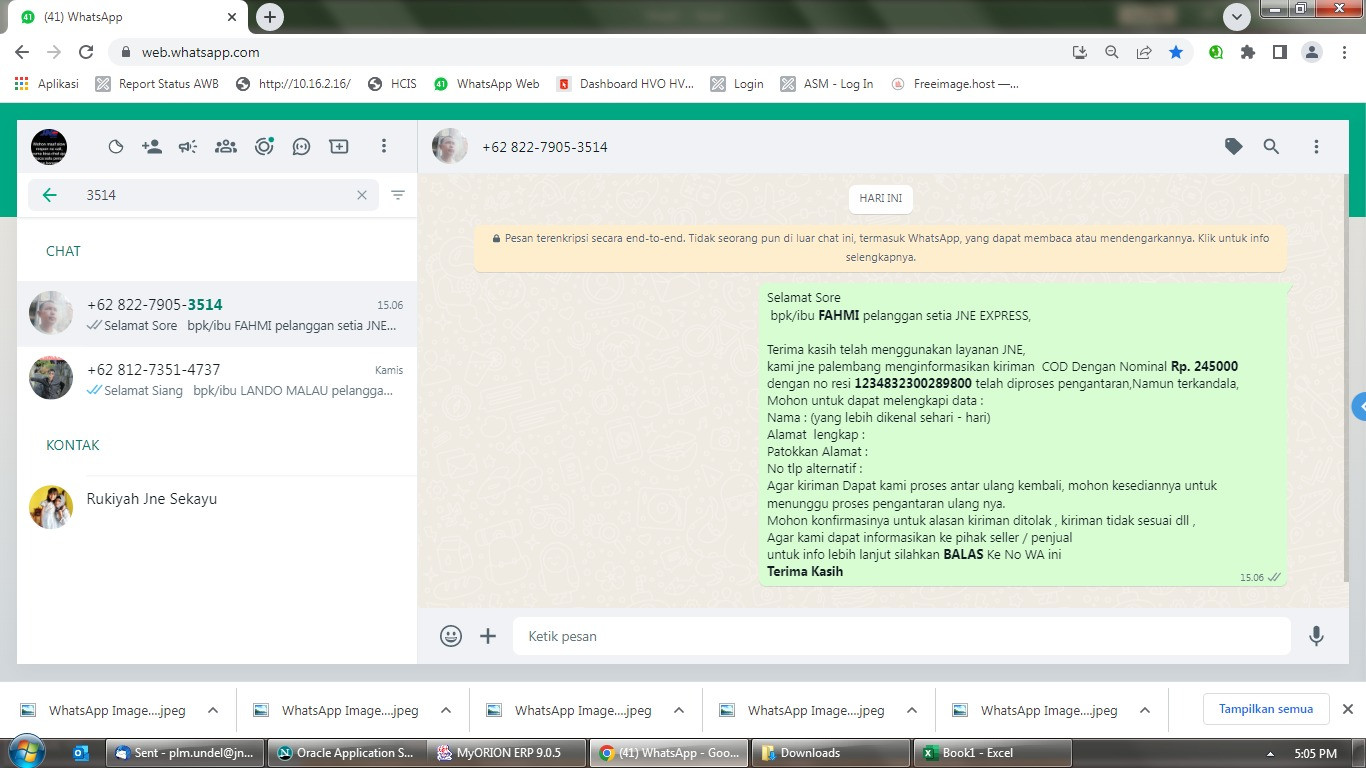This screenshot has height=768, width=1366.
Task: Open the profile photo in the chat header
Action: 450,147
